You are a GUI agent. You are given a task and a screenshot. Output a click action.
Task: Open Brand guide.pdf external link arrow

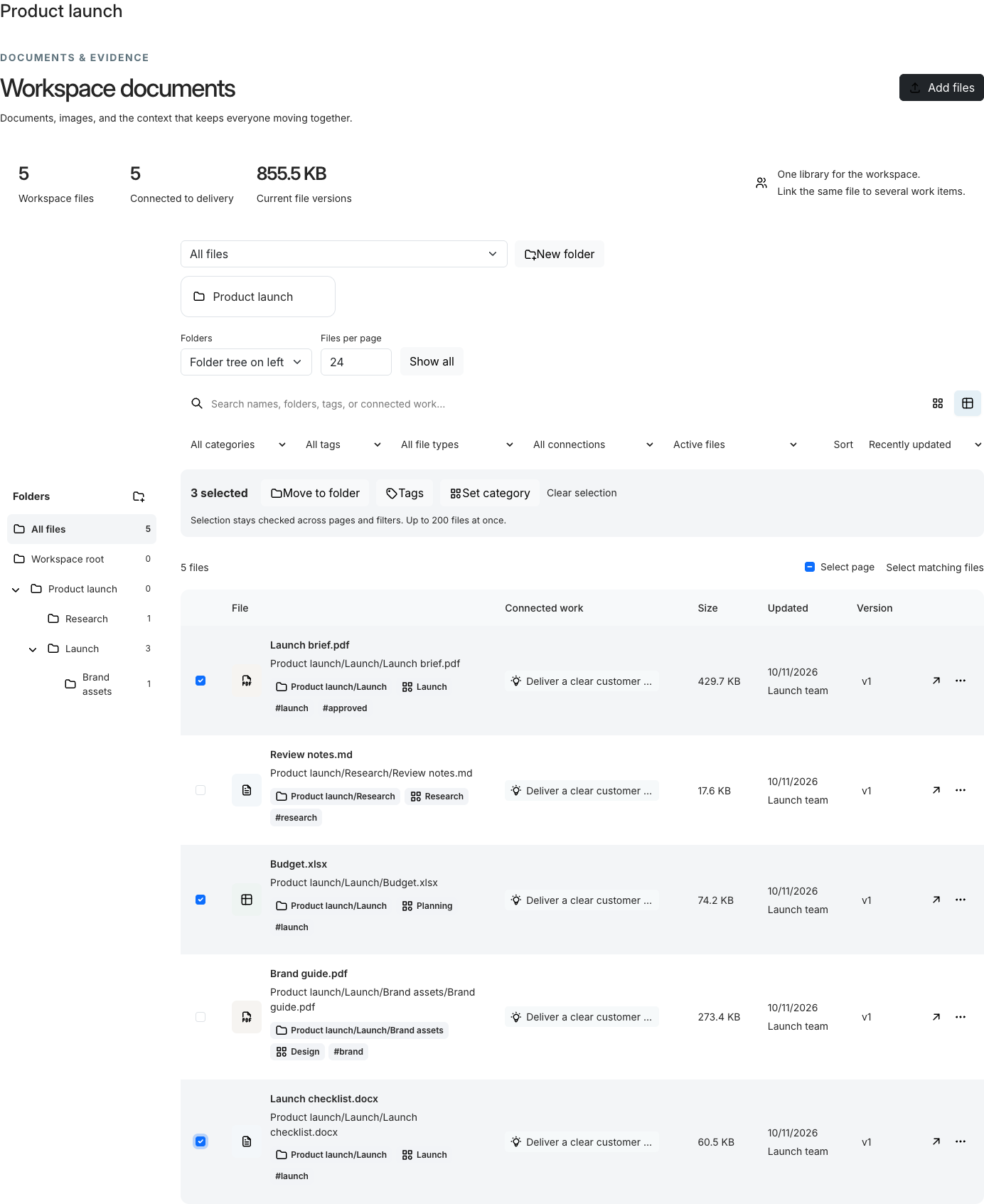(x=936, y=1017)
